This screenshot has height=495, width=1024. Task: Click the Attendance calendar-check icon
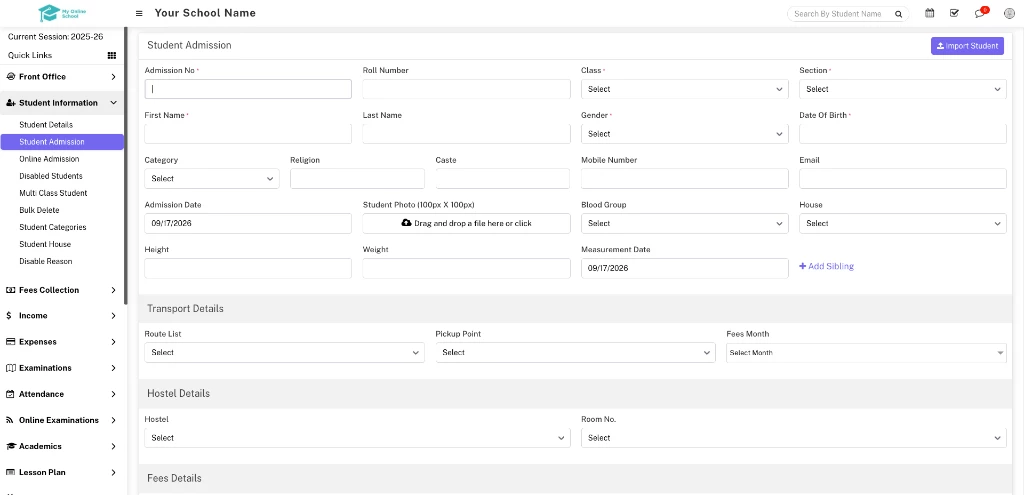[10, 394]
